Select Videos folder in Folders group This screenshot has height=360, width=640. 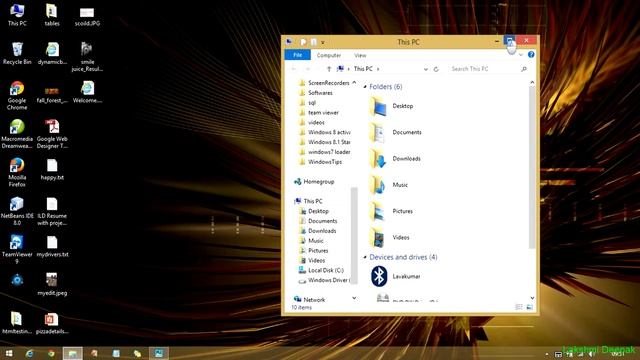[x=390, y=237]
